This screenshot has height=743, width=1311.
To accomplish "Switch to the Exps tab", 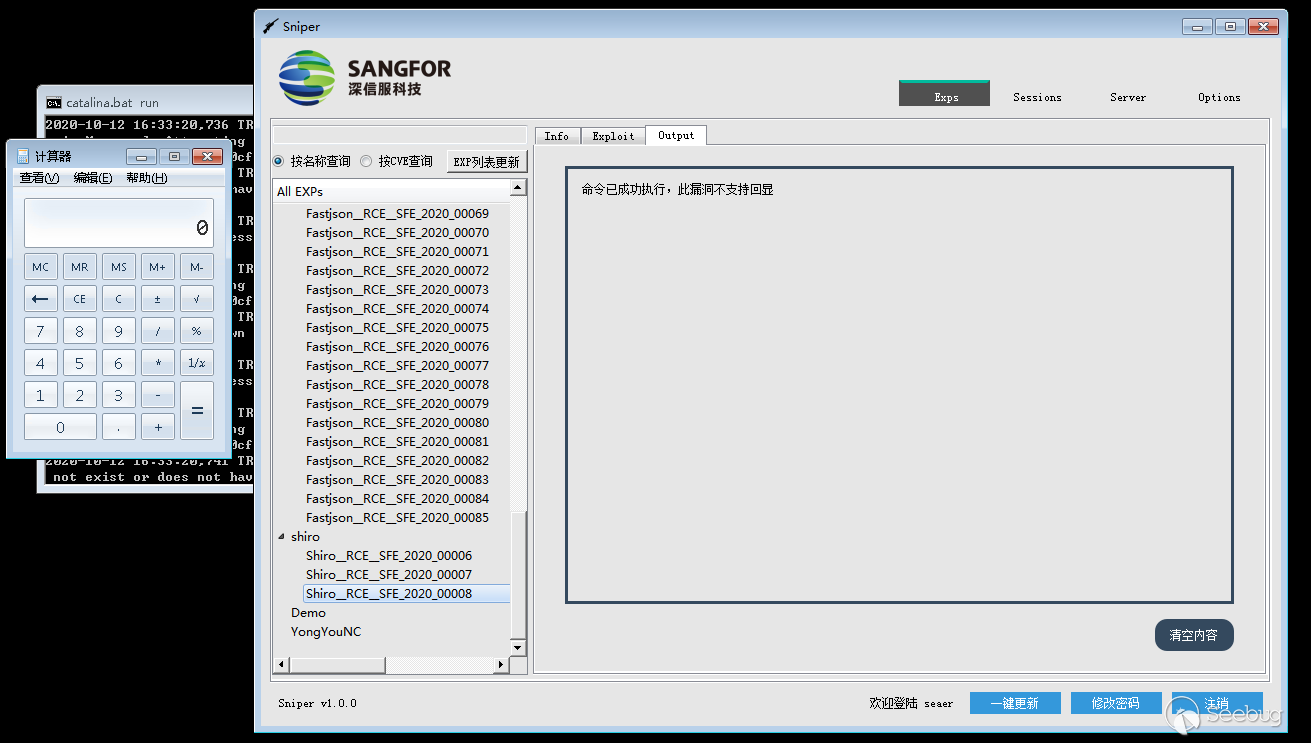I will (944, 94).
